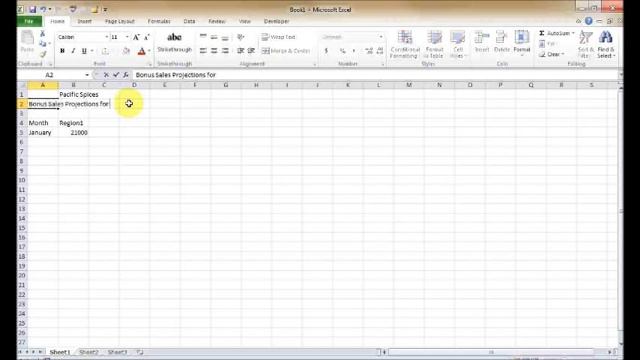Viewport: 640px width, 360px height.
Task: Select cell containing 21000
Action: pos(73,133)
